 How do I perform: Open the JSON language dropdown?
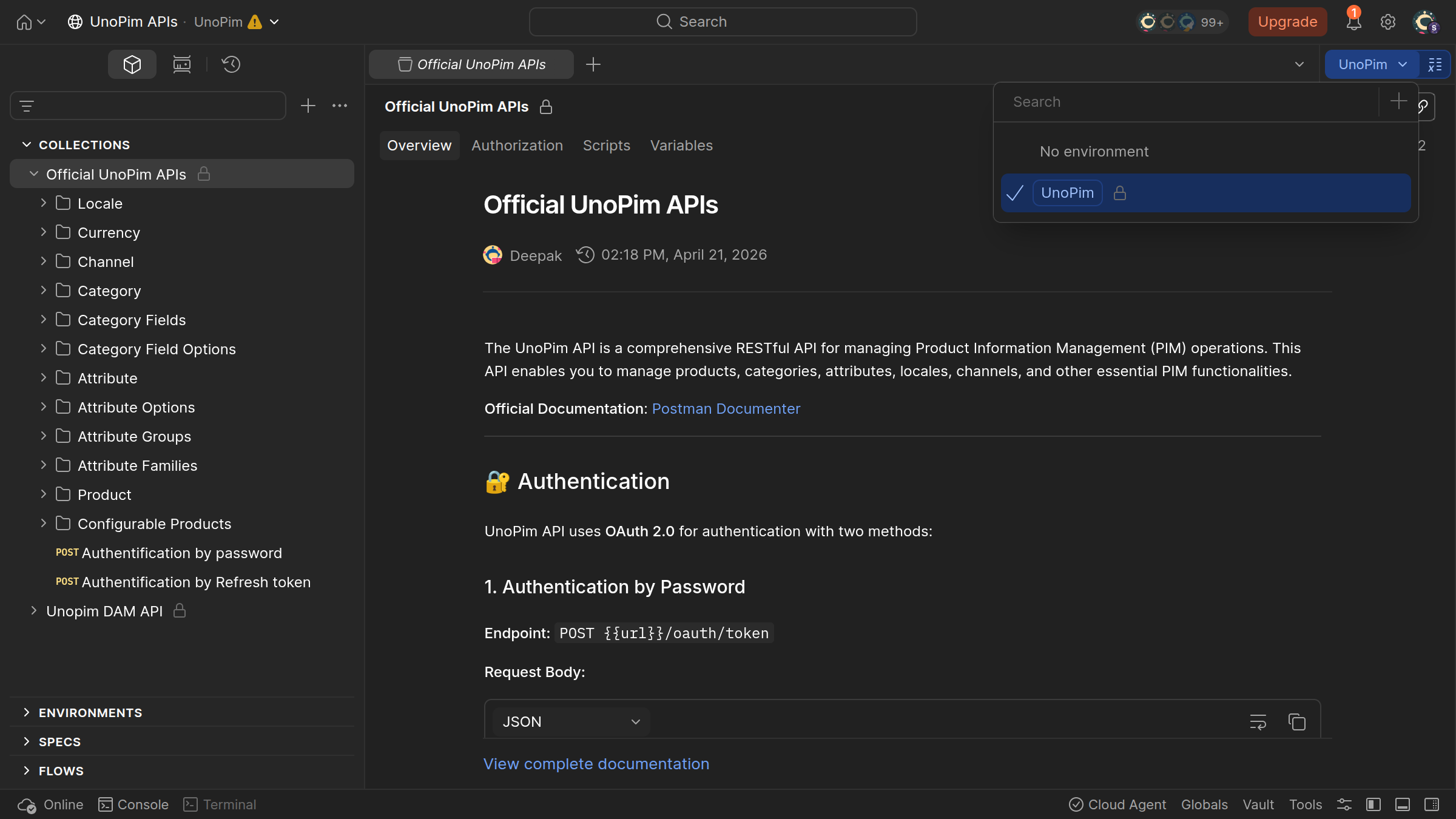pyautogui.click(x=571, y=722)
